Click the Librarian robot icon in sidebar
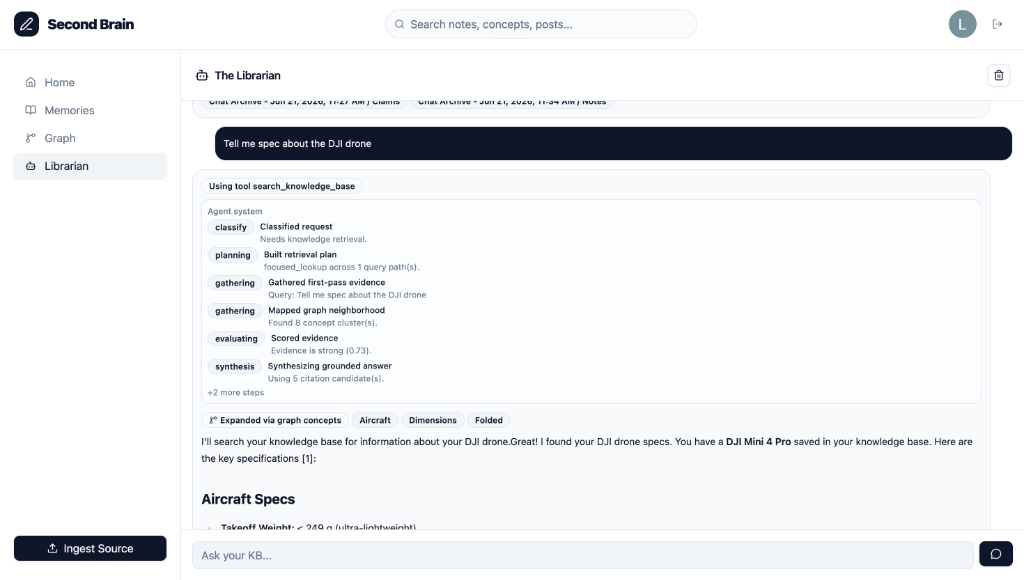The height and width of the screenshot is (580, 1024). (x=31, y=166)
